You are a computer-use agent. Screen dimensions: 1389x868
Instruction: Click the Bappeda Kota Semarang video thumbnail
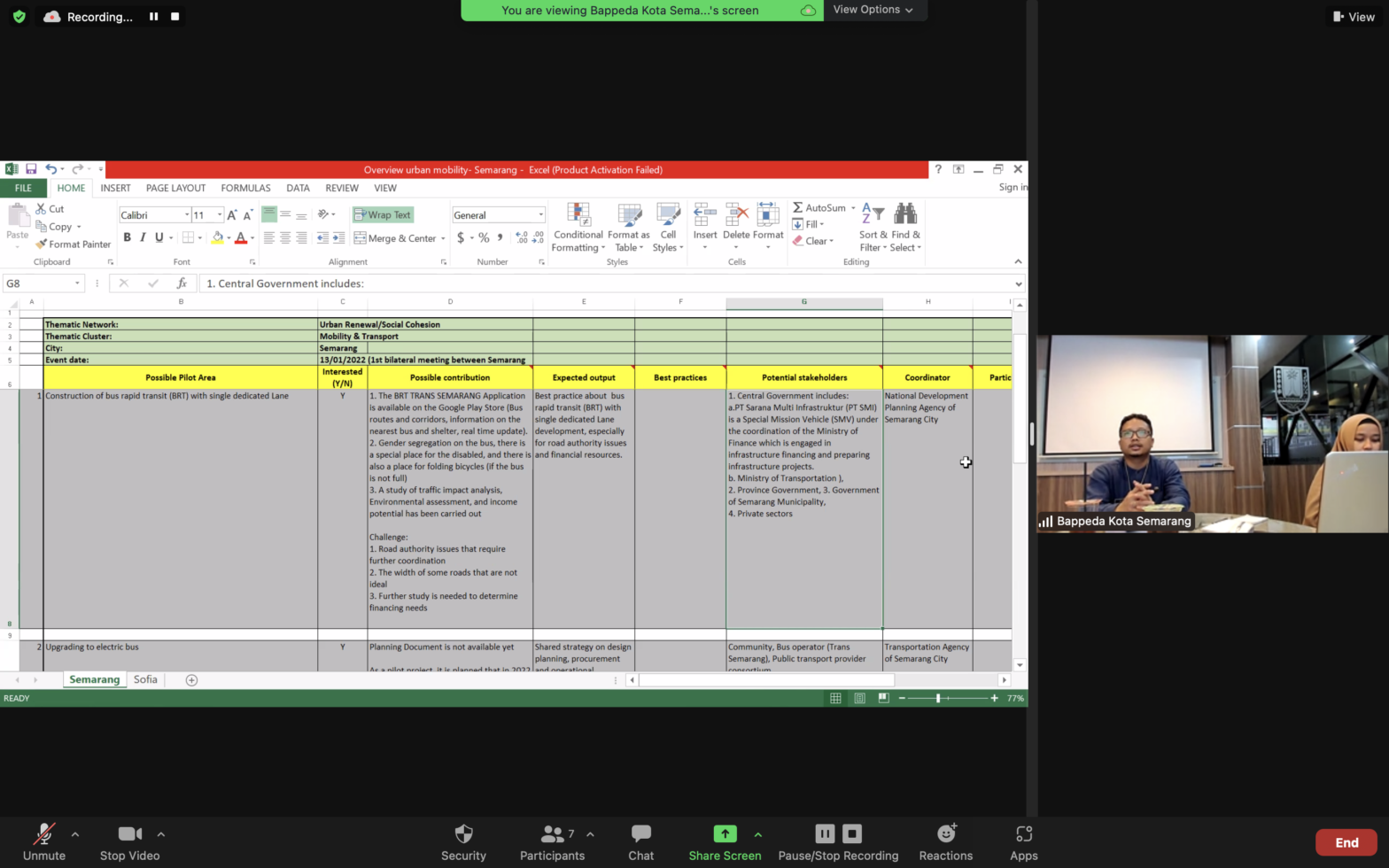[1212, 433]
